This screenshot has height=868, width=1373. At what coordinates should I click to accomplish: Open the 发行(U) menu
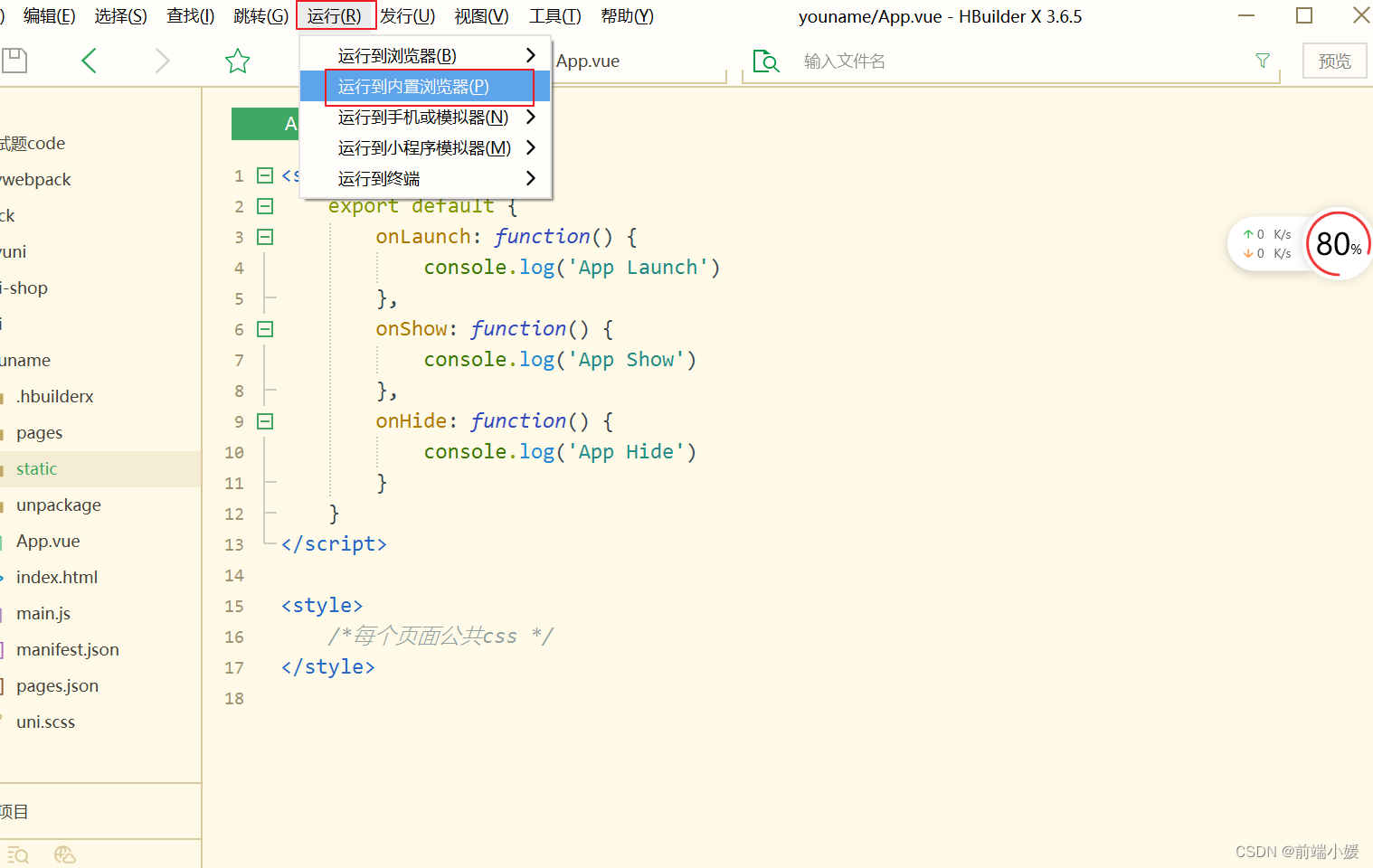click(x=408, y=16)
